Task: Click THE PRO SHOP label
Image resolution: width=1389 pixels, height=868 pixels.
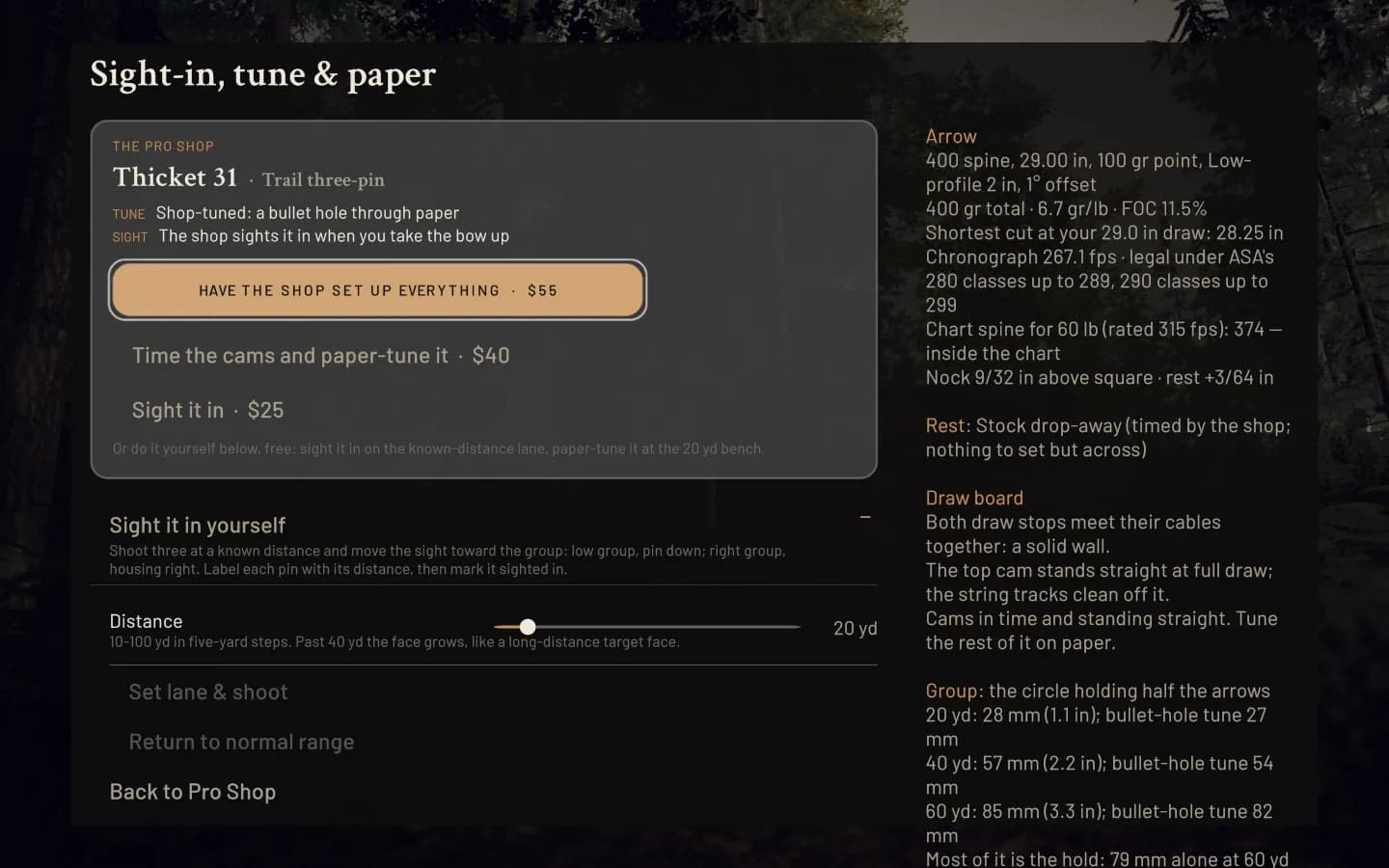Action: point(163,147)
